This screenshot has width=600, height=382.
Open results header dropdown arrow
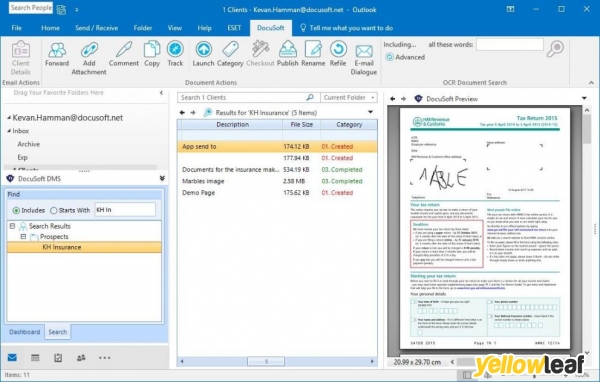(370, 112)
